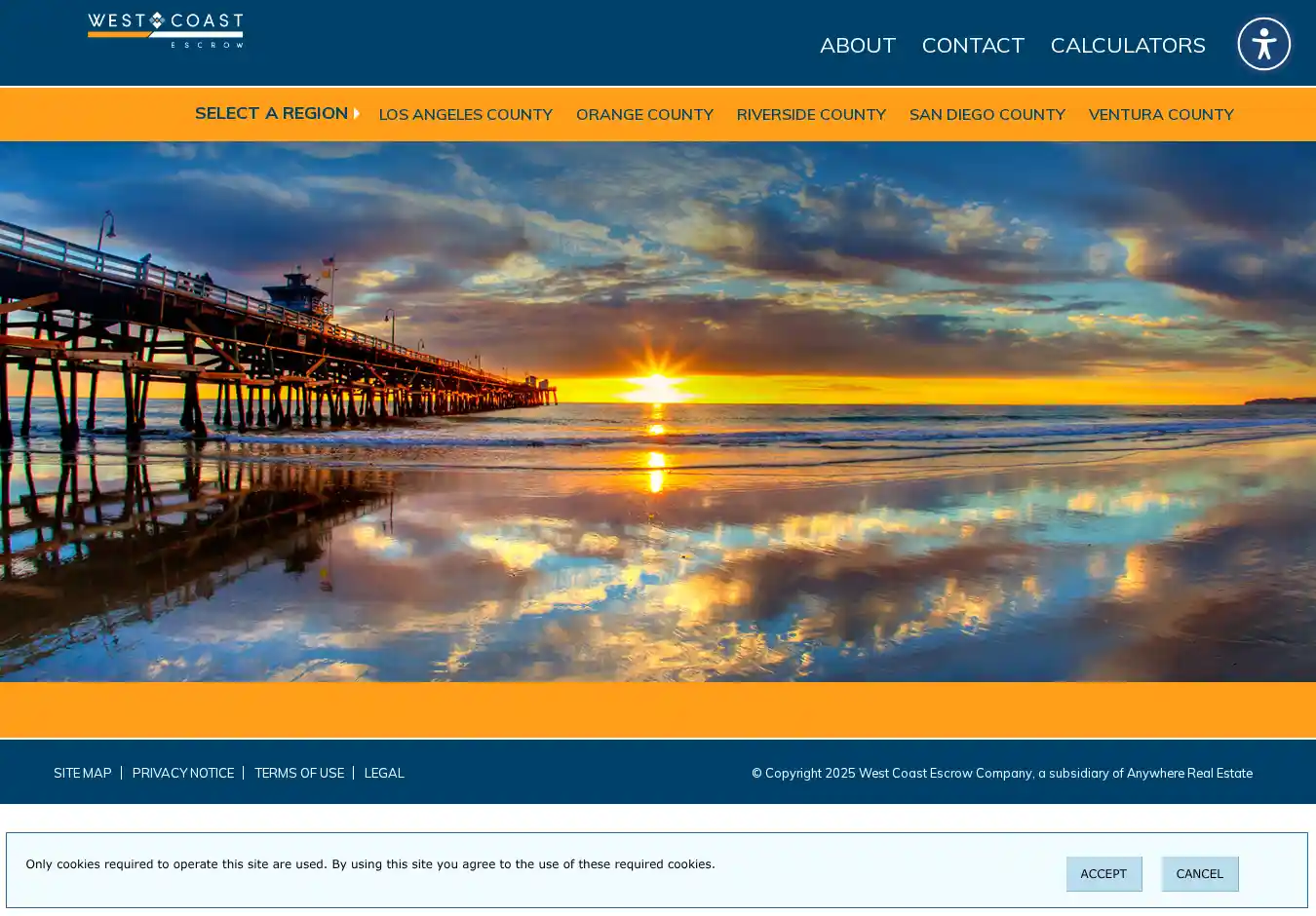This screenshot has height=916, width=1316.
Task: Click the cookie notice message text
Action: pos(370,864)
